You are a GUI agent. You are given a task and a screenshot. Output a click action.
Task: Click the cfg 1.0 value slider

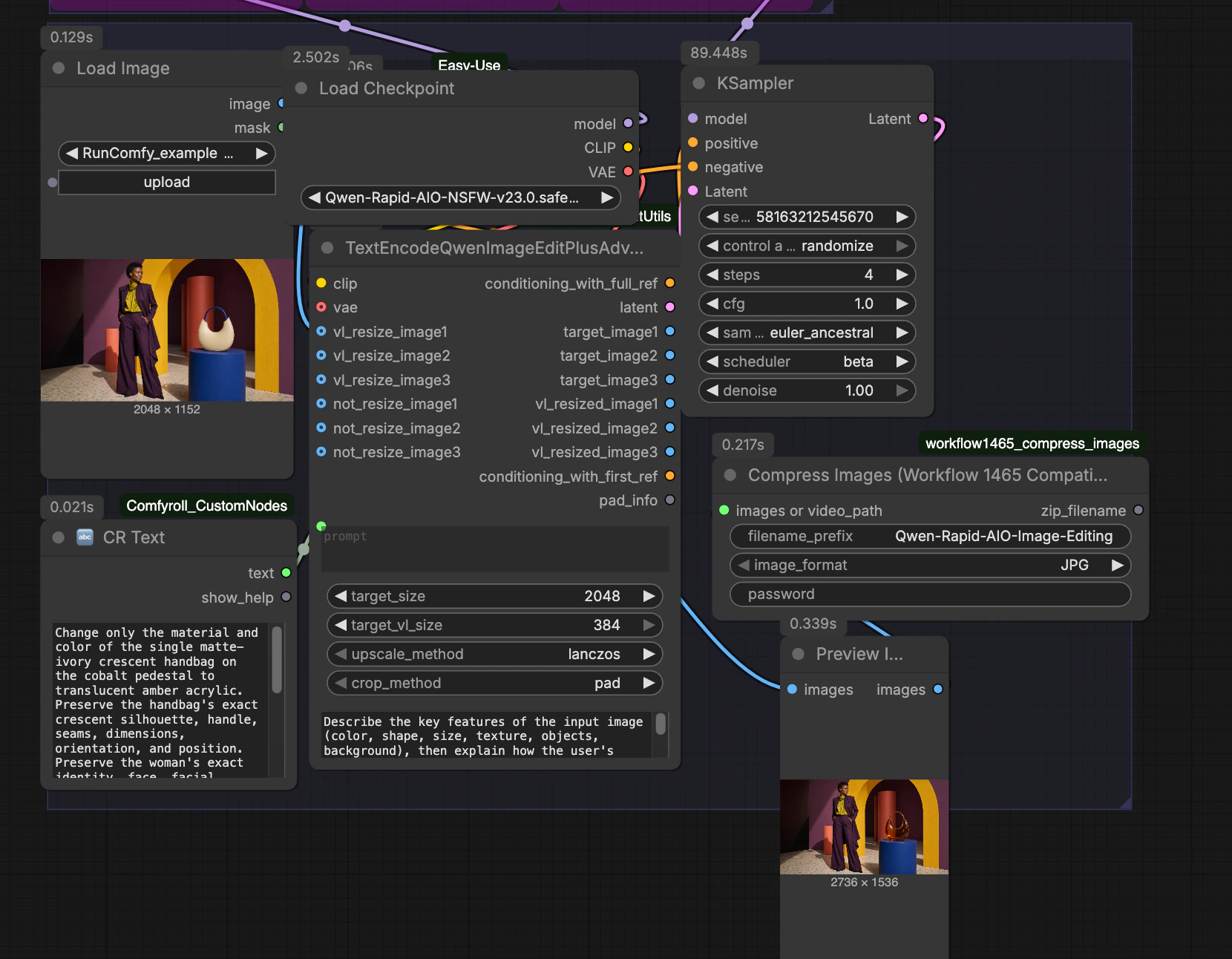click(807, 304)
